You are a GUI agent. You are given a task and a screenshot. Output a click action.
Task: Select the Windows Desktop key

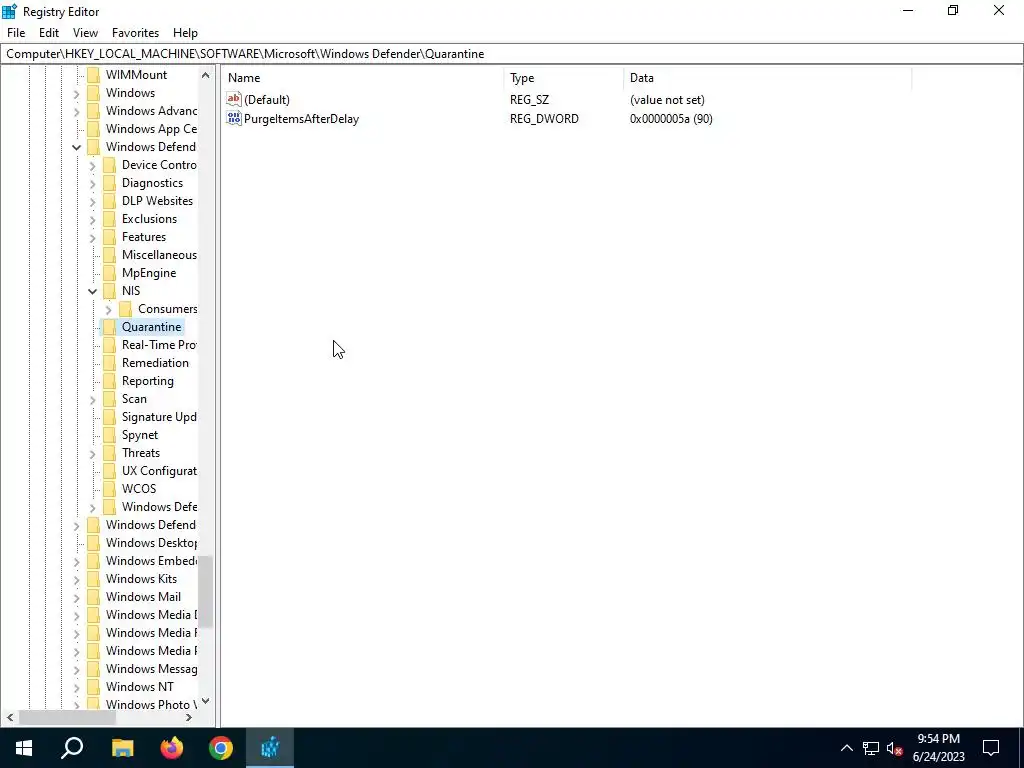[151, 543]
